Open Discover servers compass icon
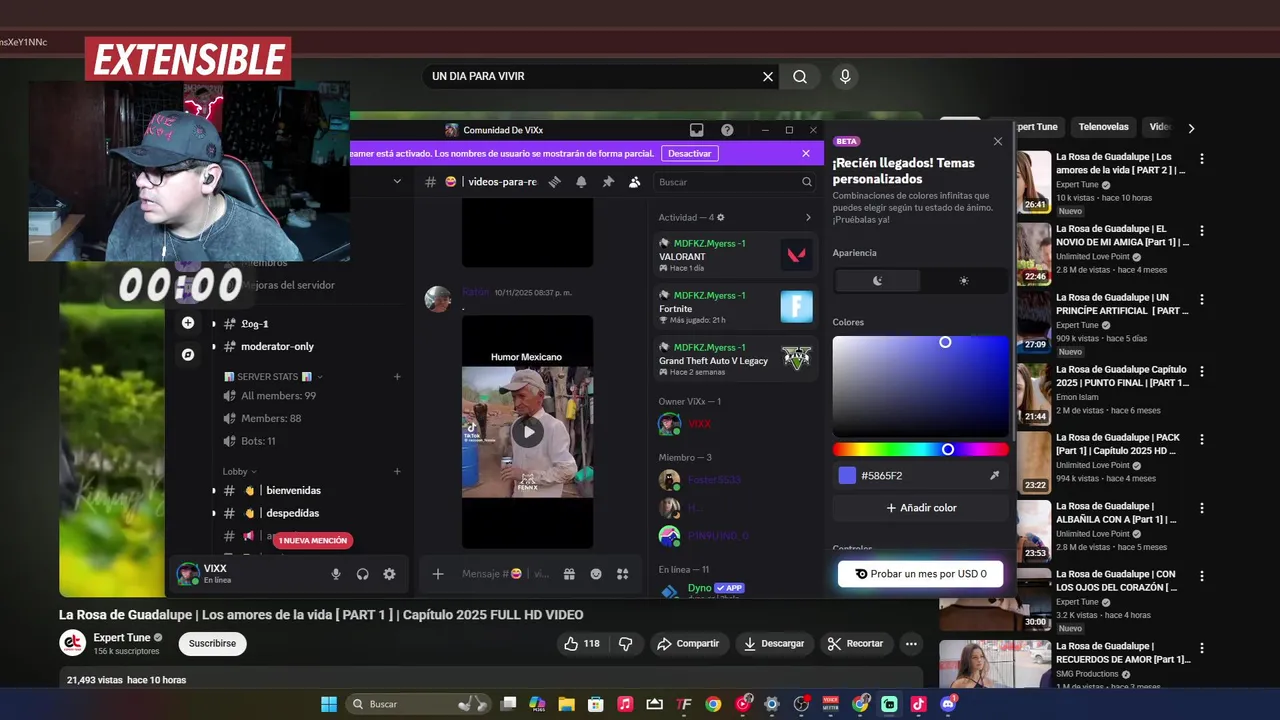This screenshot has height=720, width=1280. [188, 354]
